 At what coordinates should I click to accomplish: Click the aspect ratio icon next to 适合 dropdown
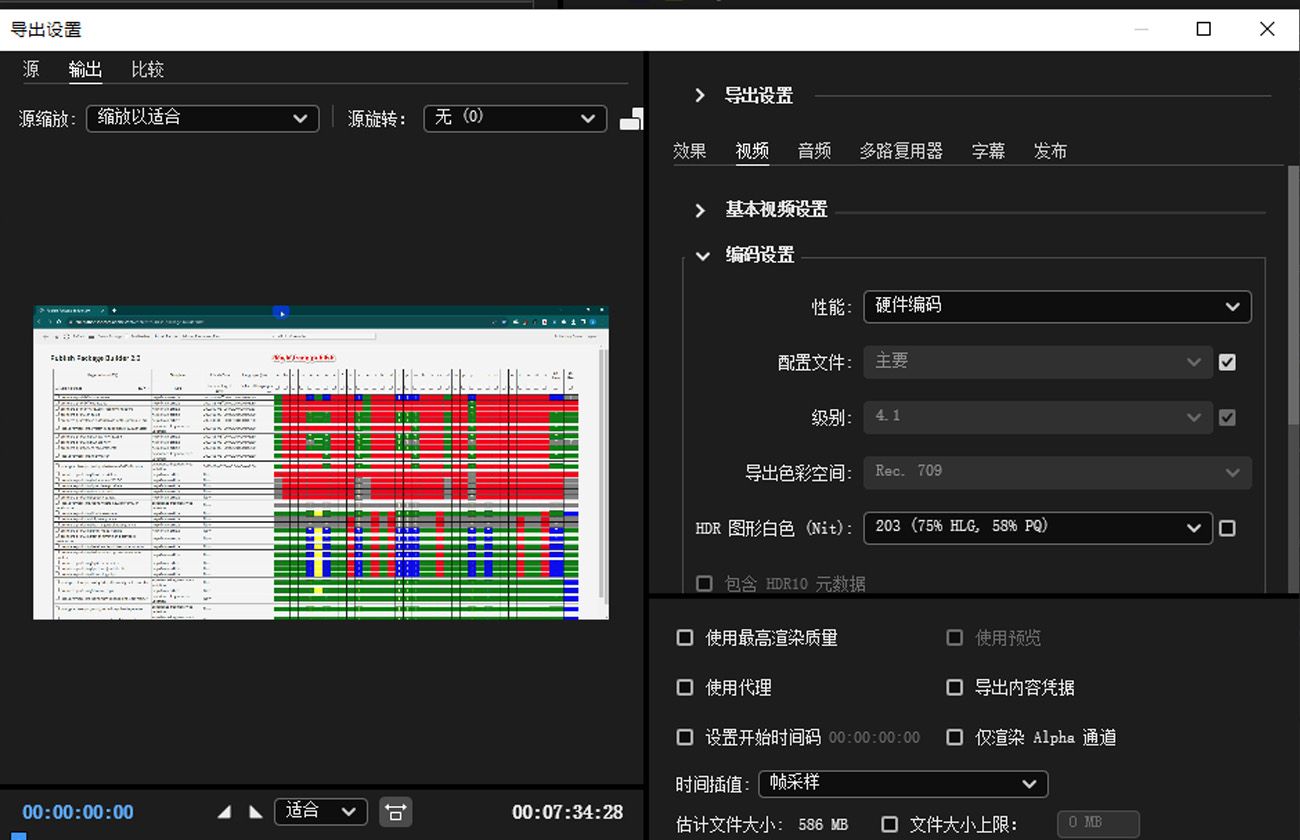396,812
